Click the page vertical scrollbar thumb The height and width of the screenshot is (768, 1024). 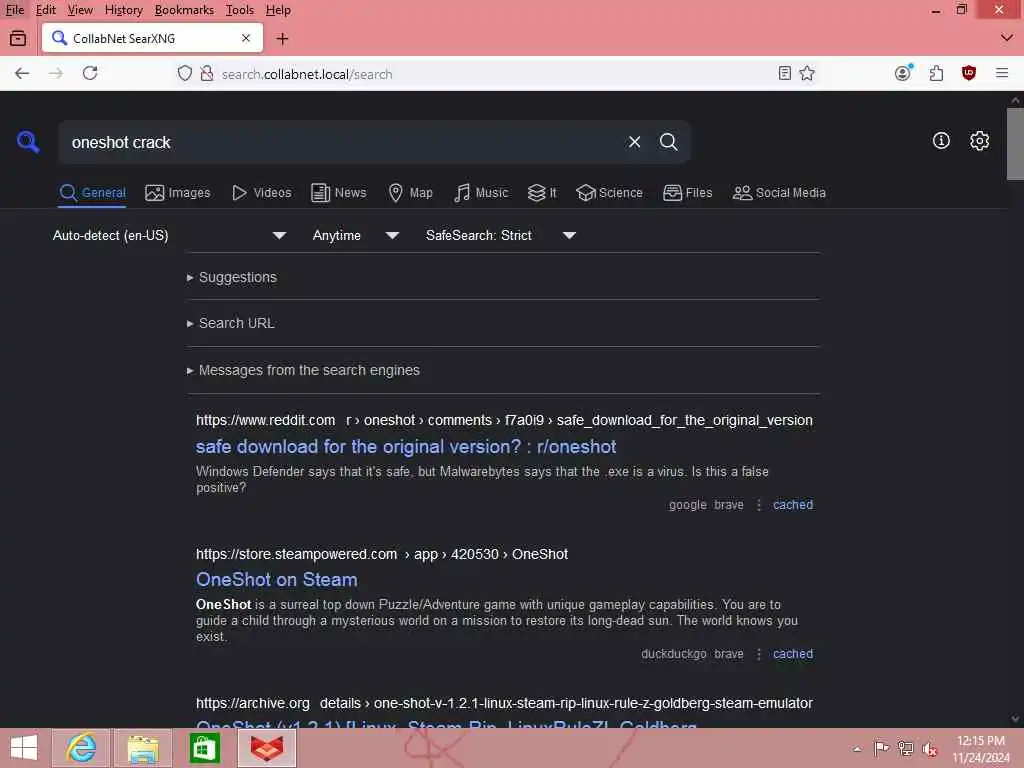click(x=1014, y=144)
